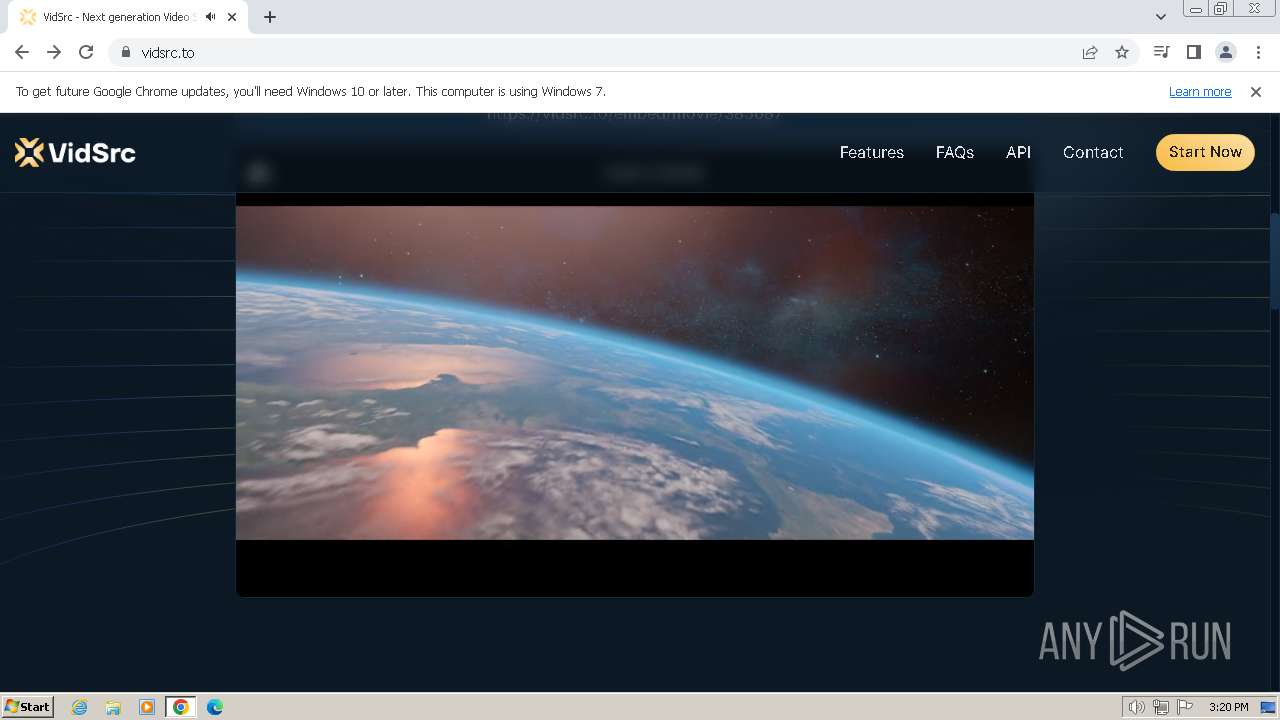Click the Show desktop button
Screen dimensions: 1280x720
[x=1269, y=707]
